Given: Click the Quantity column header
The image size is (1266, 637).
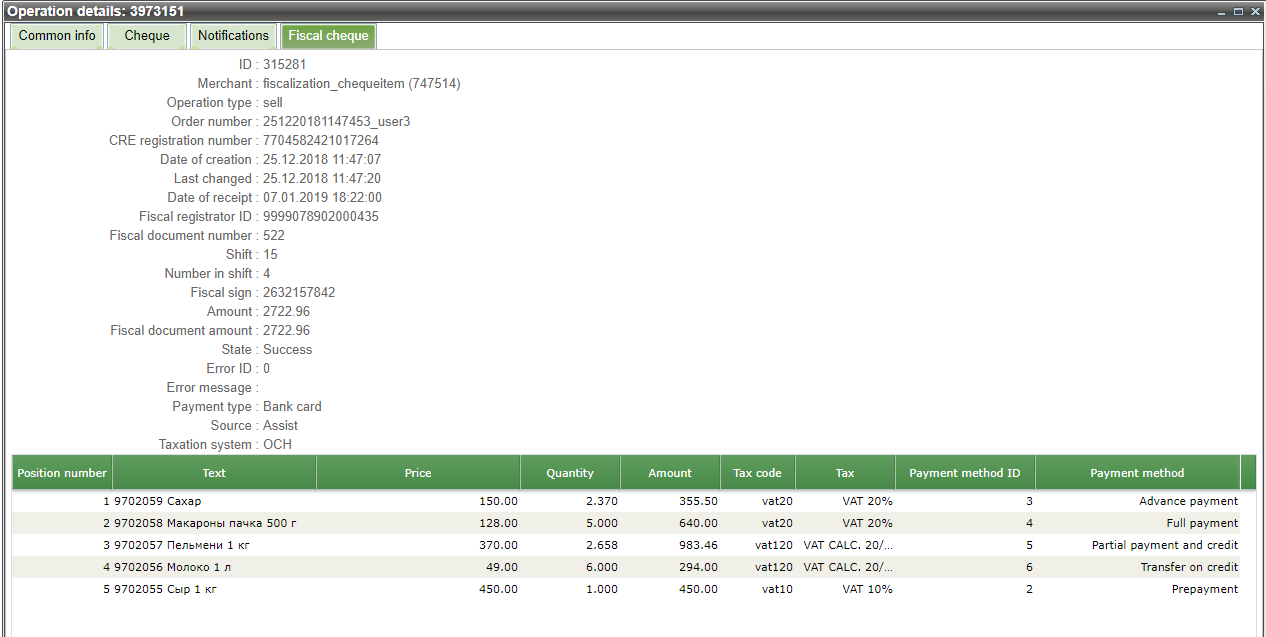Looking at the screenshot, I should (570, 473).
